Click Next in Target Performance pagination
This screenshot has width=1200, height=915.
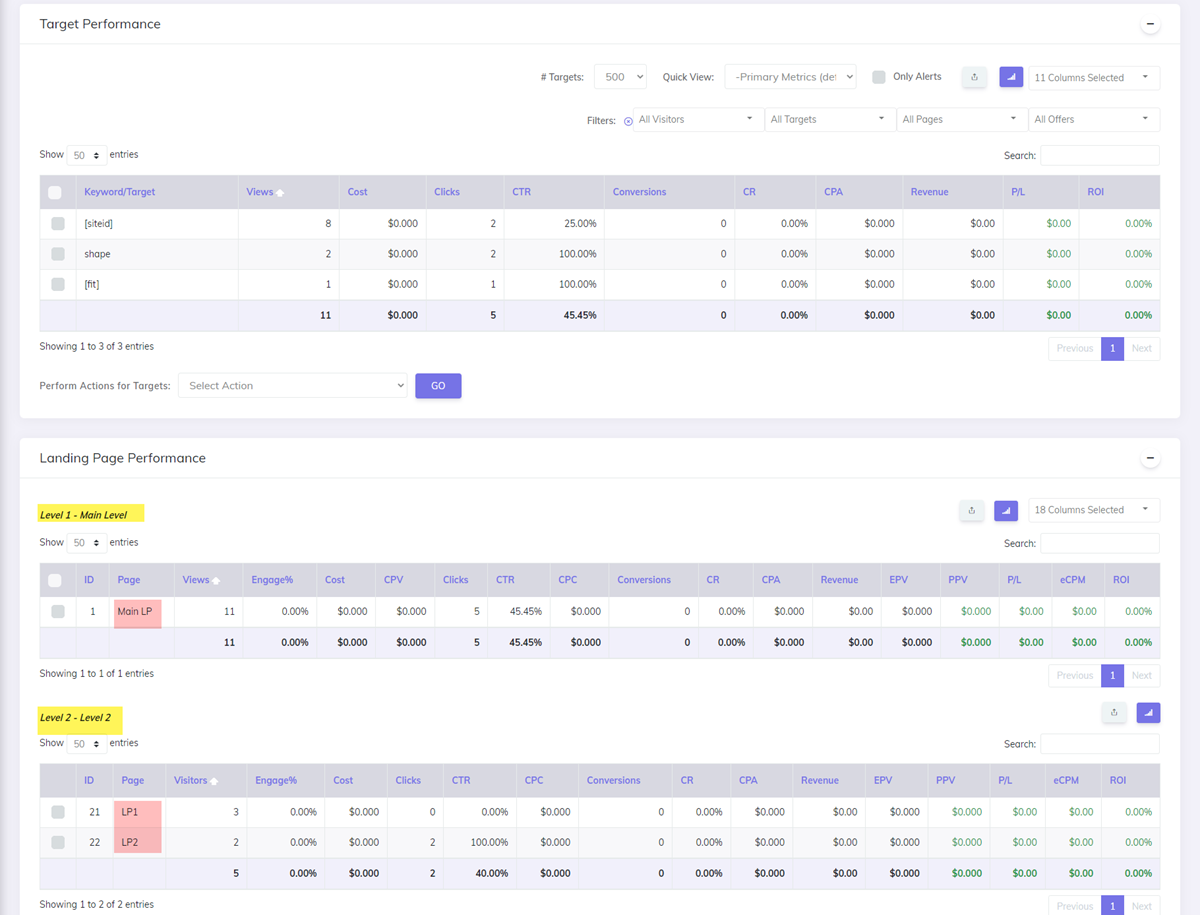coord(1141,348)
